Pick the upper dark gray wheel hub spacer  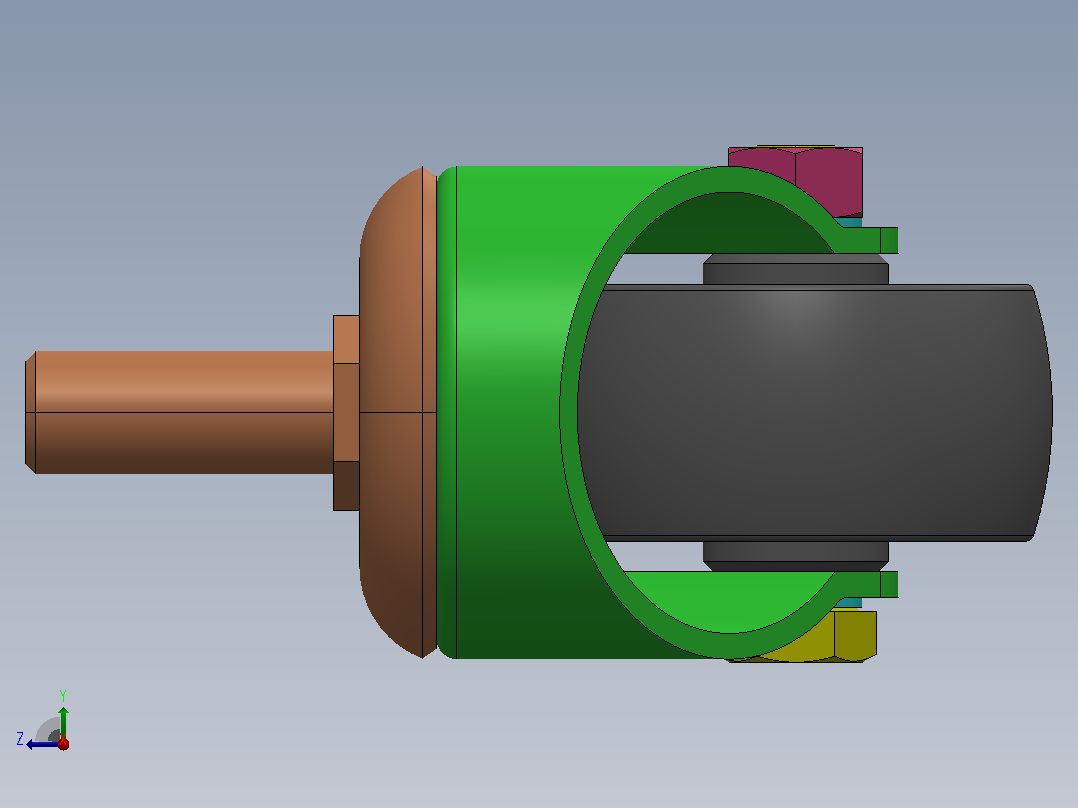[x=795, y=269]
